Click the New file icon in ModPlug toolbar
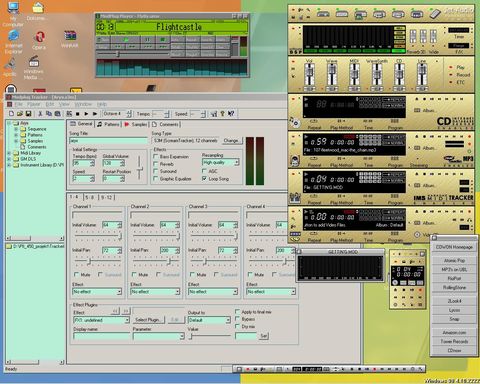The width and height of the screenshot is (480, 384). click(x=11, y=114)
